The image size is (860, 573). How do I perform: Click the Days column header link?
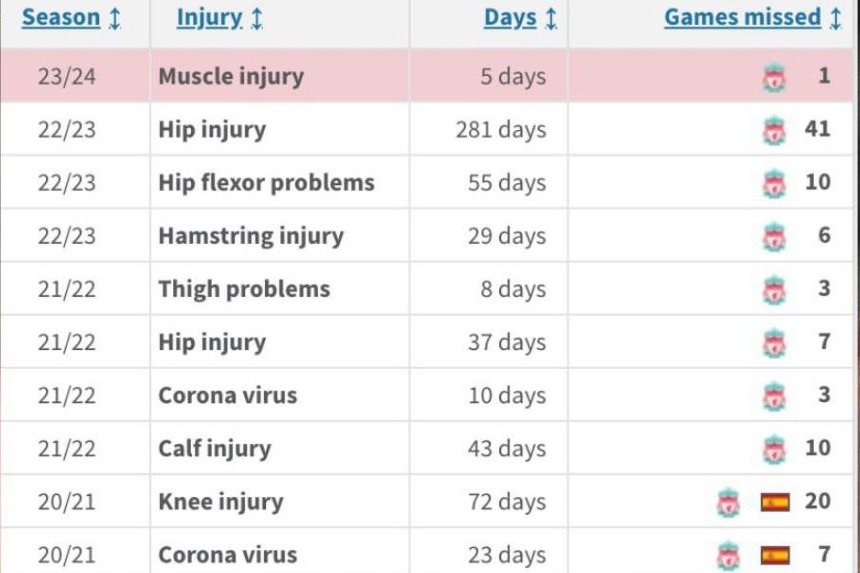coord(510,18)
